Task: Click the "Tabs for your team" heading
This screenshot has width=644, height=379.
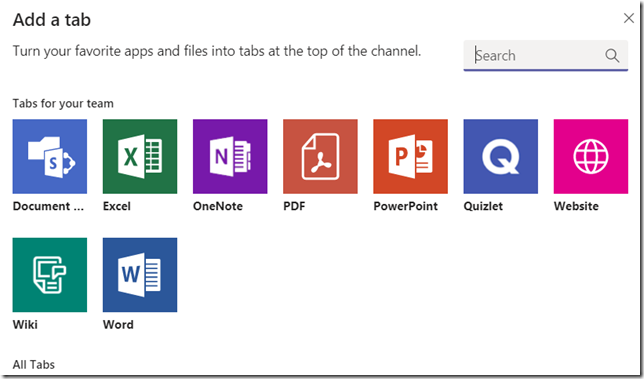Action: click(63, 103)
